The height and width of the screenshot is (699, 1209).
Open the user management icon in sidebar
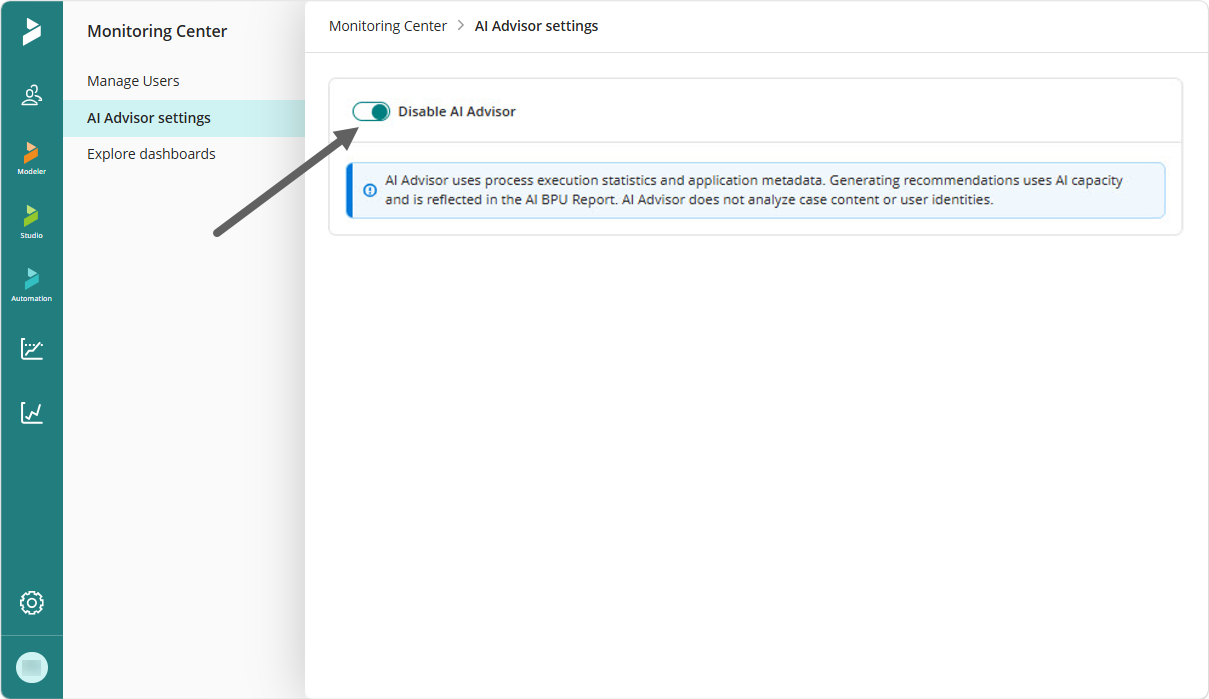tap(32, 95)
